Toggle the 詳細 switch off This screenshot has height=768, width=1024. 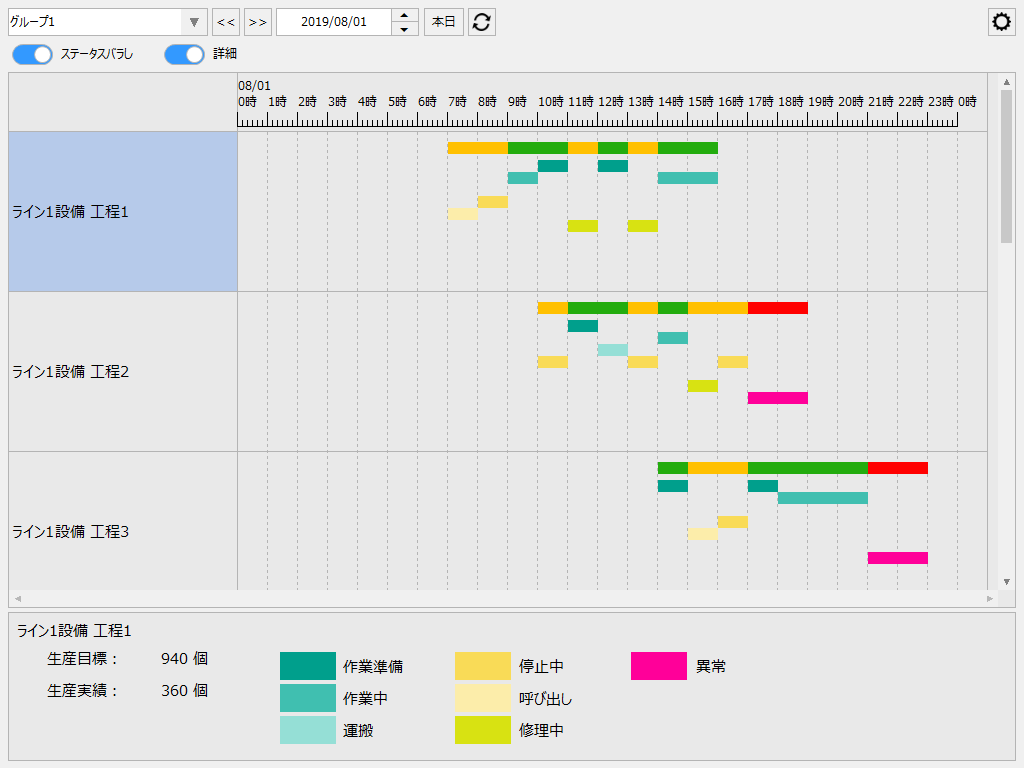[x=184, y=55]
